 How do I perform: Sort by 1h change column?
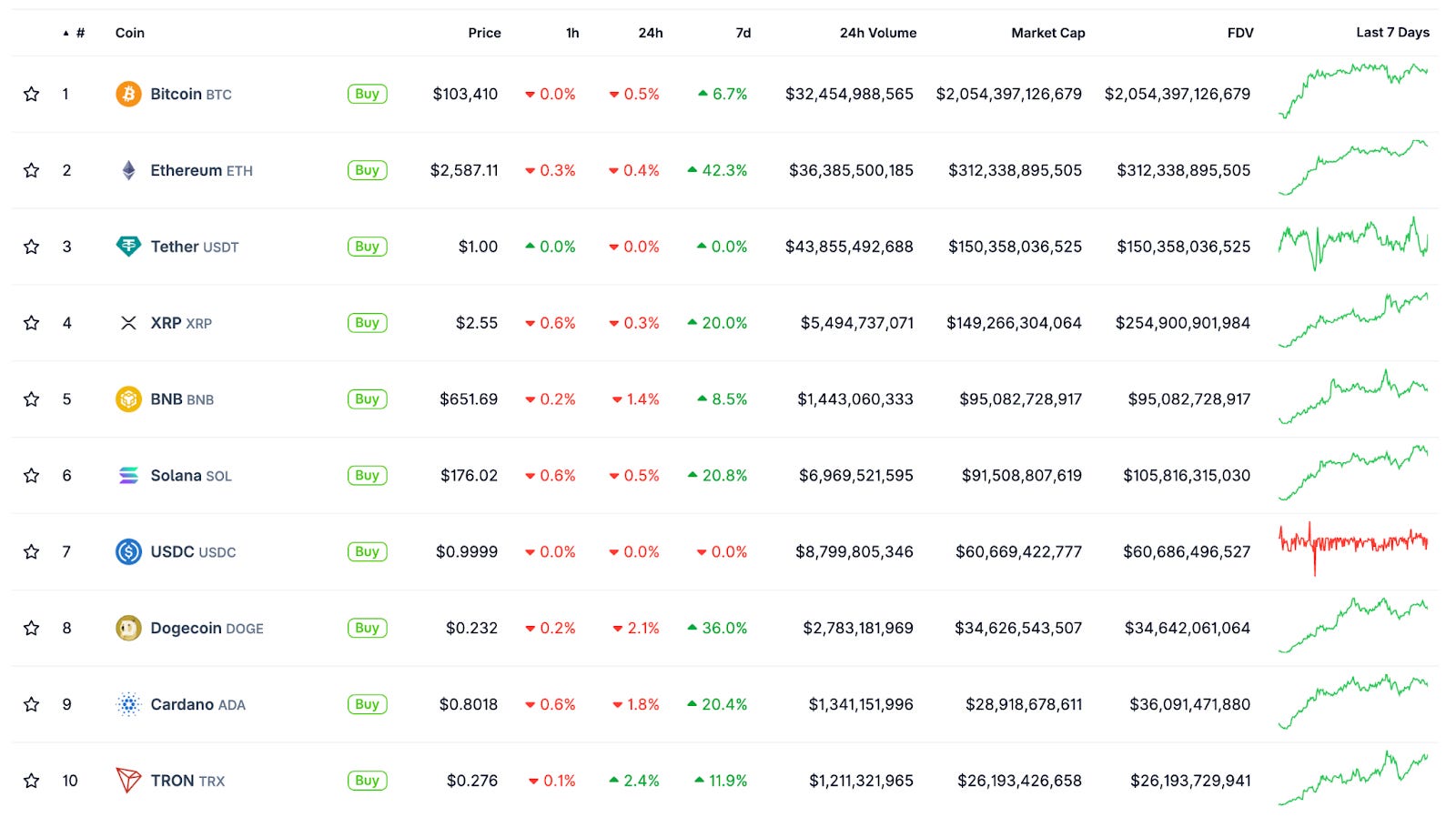pos(572,33)
